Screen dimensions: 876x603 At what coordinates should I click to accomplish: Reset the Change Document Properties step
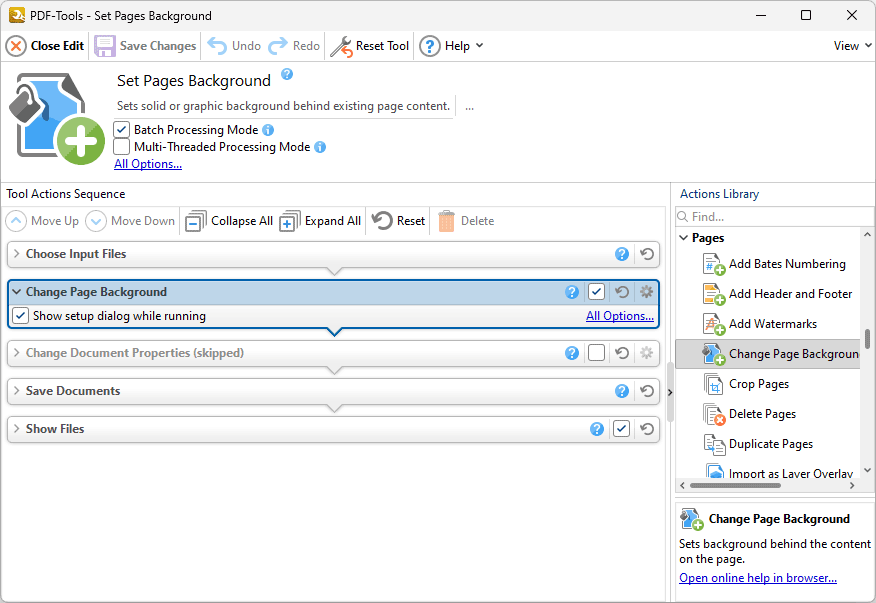pyautogui.click(x=622, y=353)
